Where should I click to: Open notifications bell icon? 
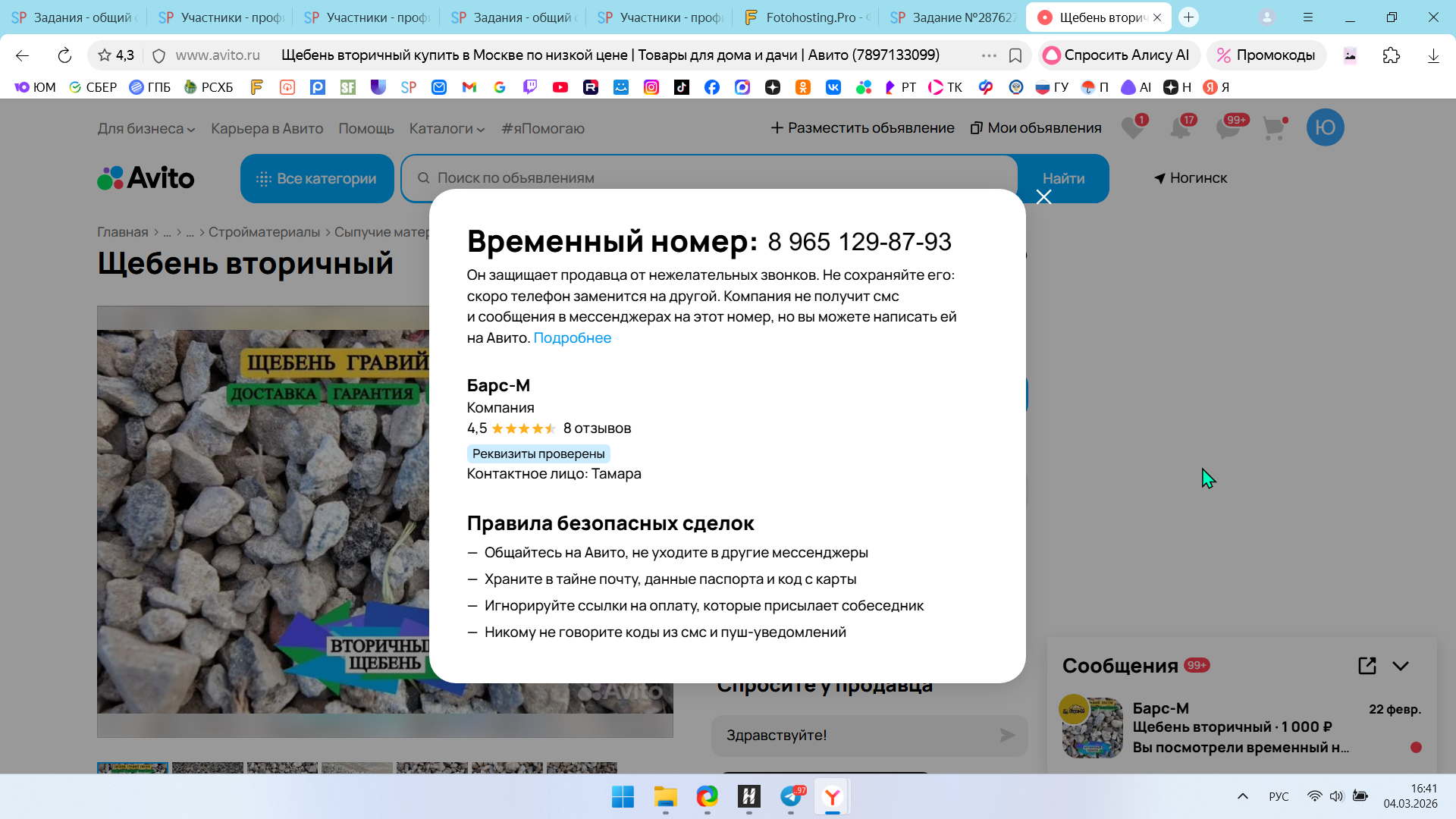[x=1180, y=128]
